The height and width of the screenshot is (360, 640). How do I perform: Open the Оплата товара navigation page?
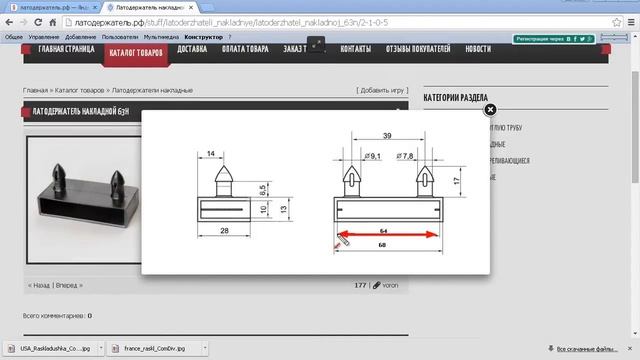click(245, 49)
